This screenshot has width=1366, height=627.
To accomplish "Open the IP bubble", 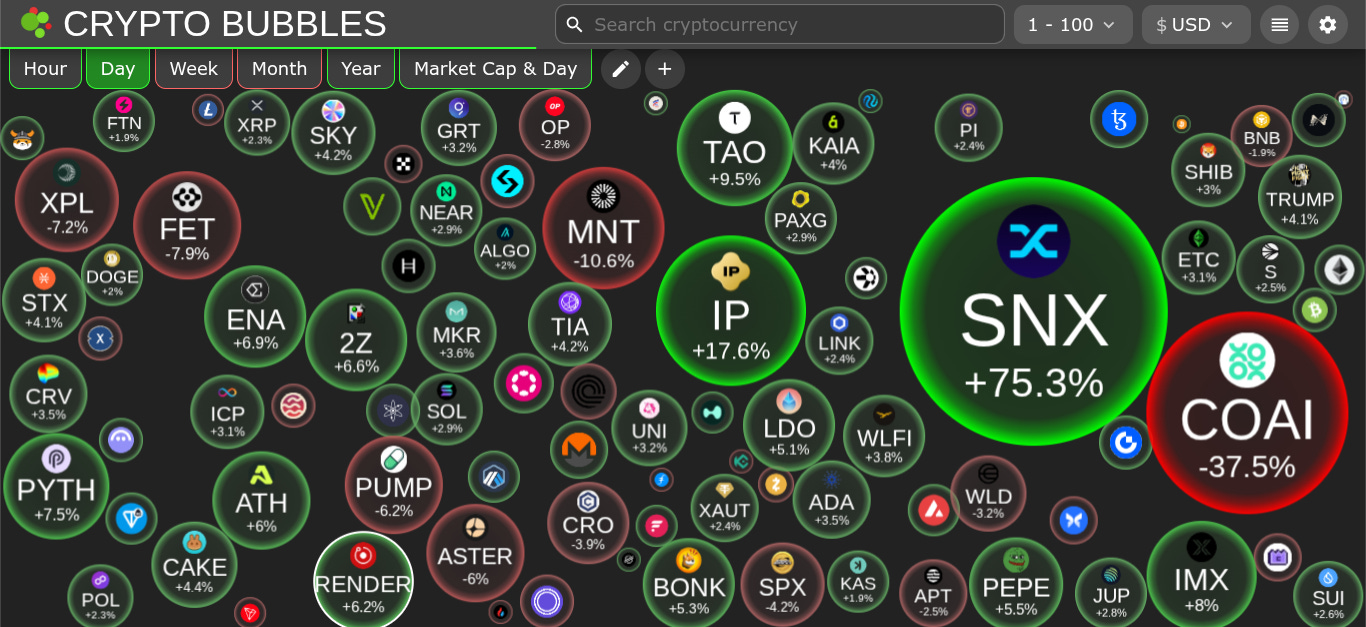I will 731,310.
